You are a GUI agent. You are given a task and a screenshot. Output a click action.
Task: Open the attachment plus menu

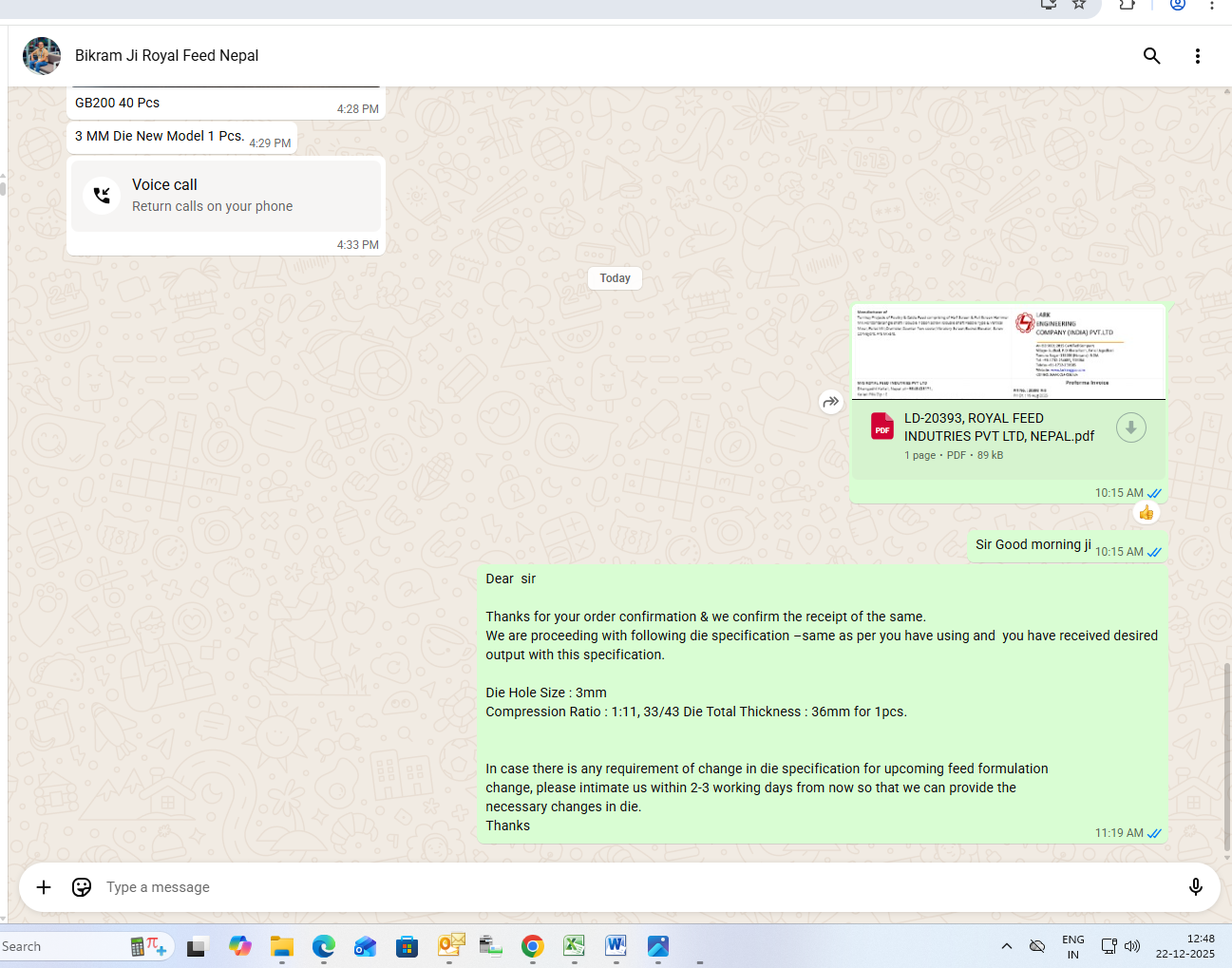[x=44, y=887]
